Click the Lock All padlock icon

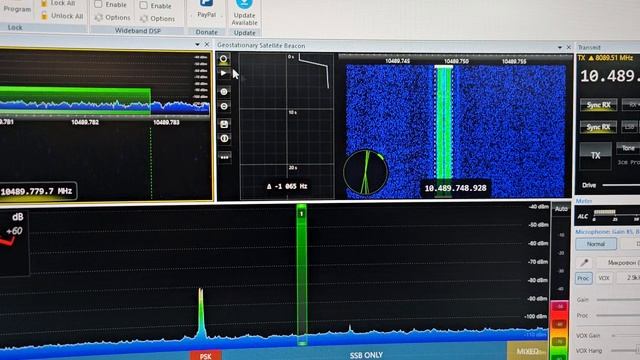tap(44, 3)
